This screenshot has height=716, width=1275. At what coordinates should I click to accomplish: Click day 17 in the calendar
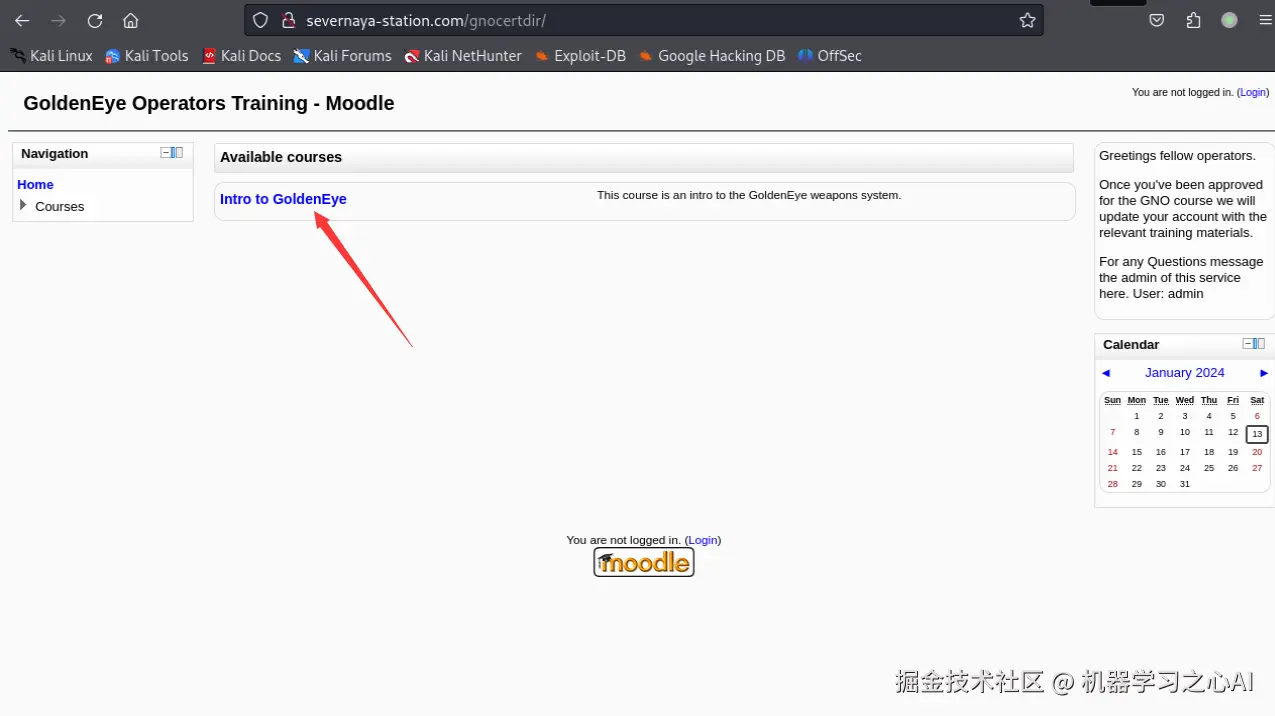tap(1185, 452)
